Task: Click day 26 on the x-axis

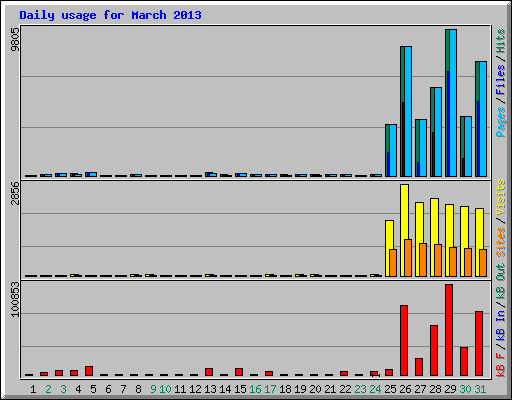Action: tap(405, 389)
